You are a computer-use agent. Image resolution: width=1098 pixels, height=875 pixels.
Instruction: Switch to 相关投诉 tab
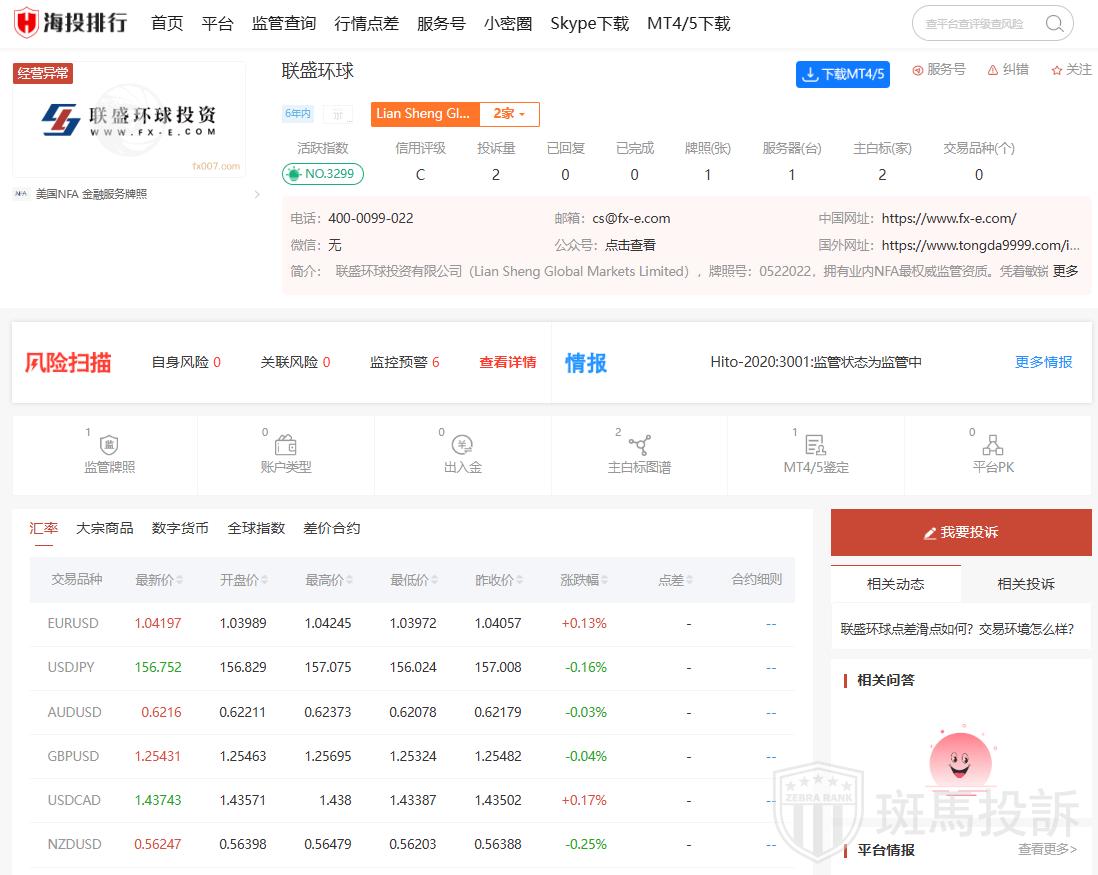click(1026, 584)
